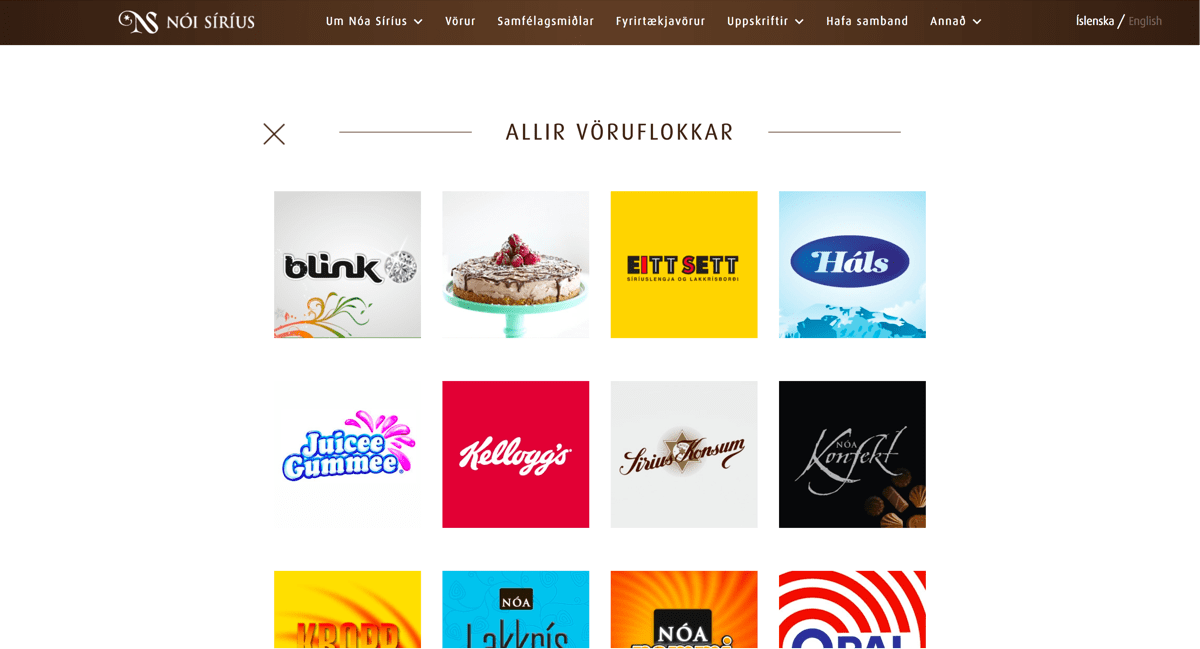Switch language to English

coord(1145,21)
